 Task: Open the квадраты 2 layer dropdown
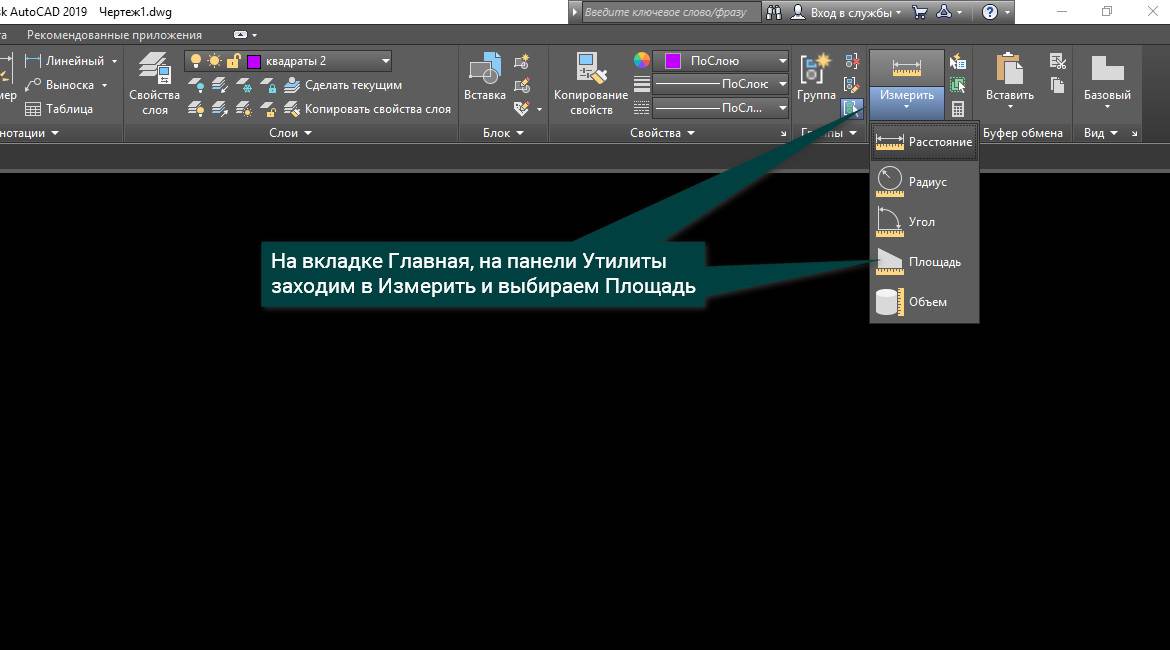coord(385,61)
